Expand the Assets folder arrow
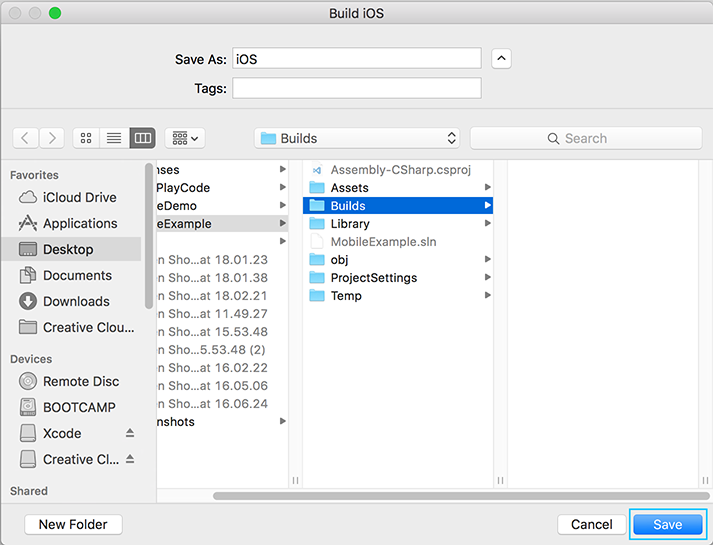713x545 pixels. 487,187
